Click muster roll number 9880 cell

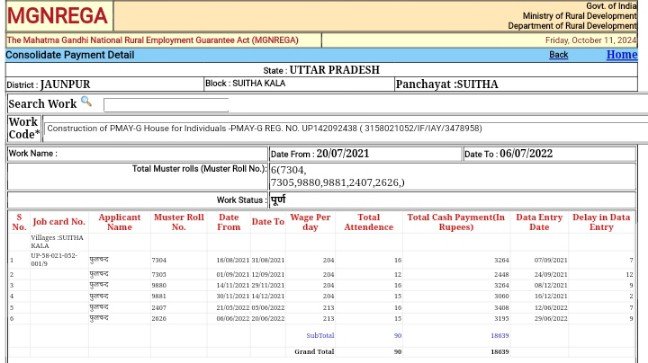click(x=159, y=285)
